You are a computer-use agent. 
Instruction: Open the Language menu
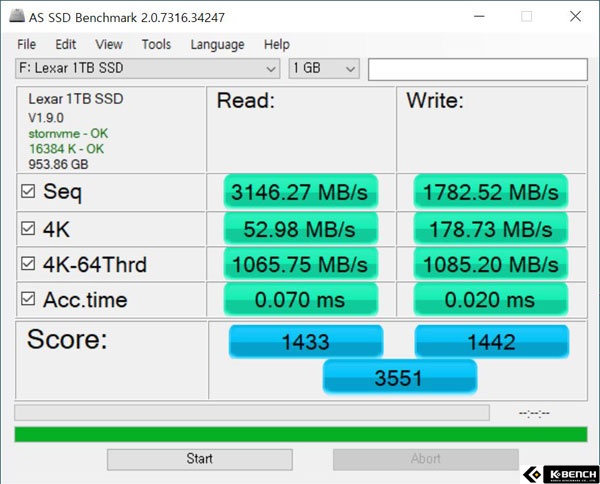[217, 44]
